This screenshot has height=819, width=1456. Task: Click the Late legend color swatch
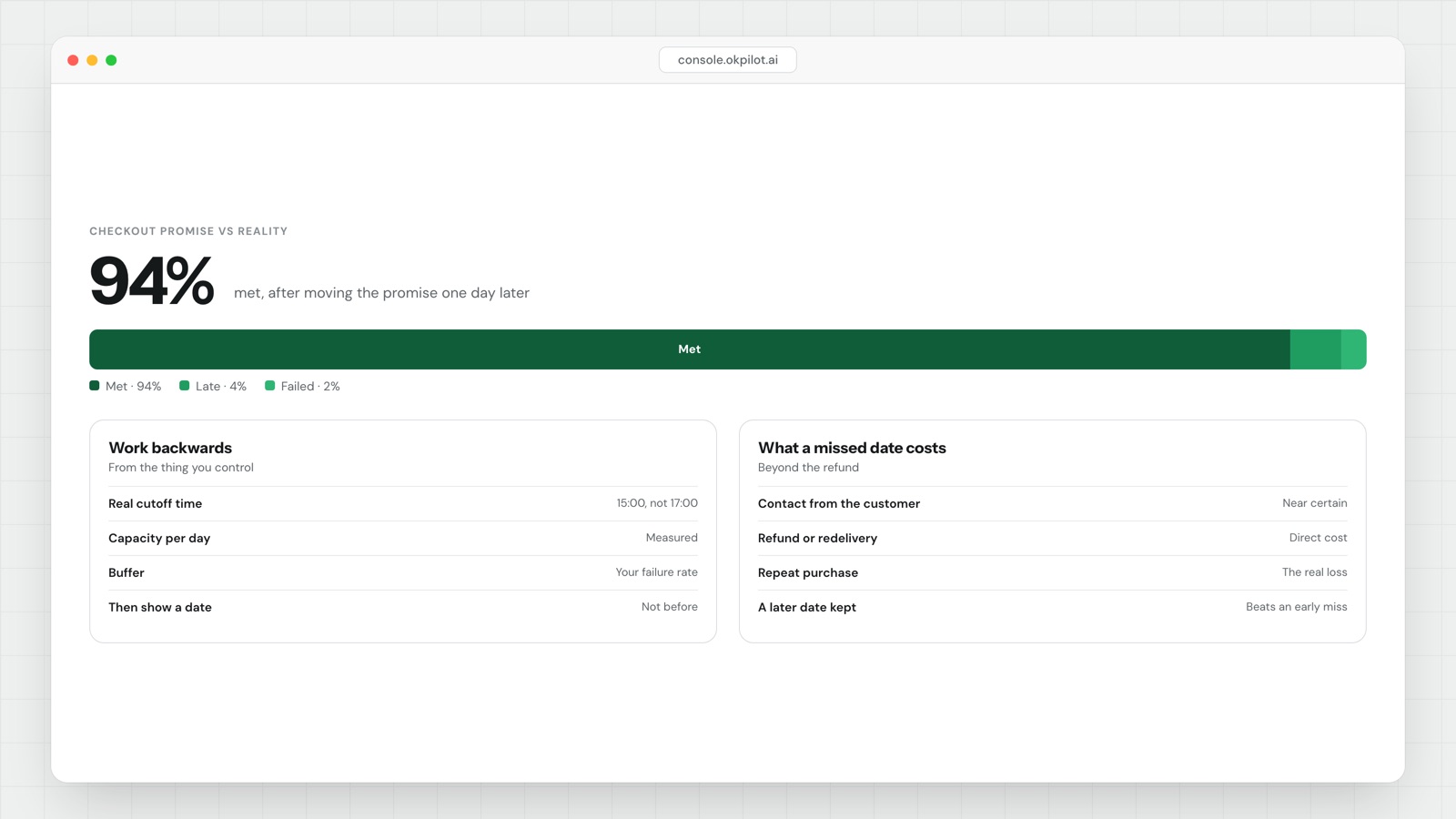point(185,386)
